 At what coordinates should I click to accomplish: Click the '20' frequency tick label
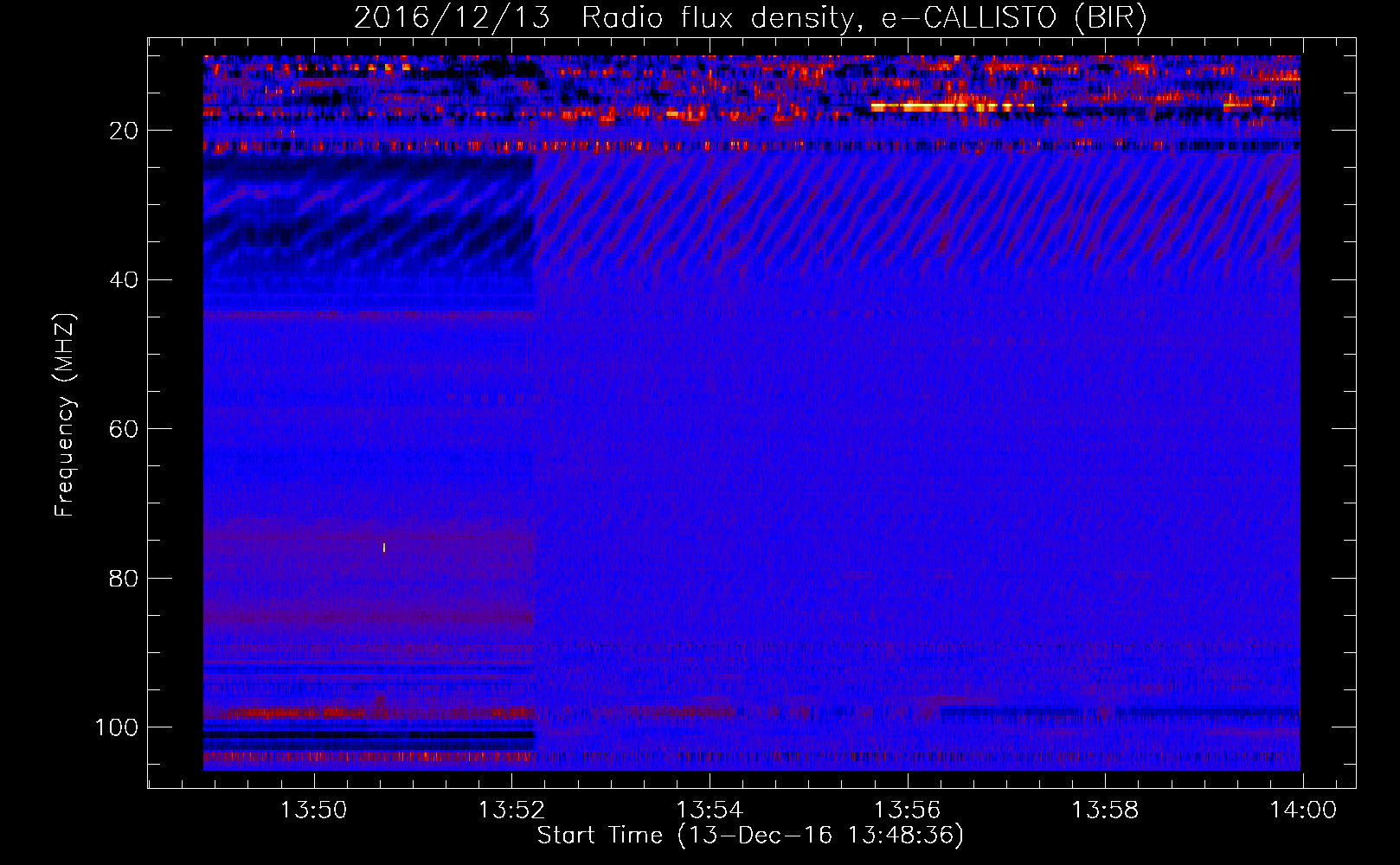point(125,131)
